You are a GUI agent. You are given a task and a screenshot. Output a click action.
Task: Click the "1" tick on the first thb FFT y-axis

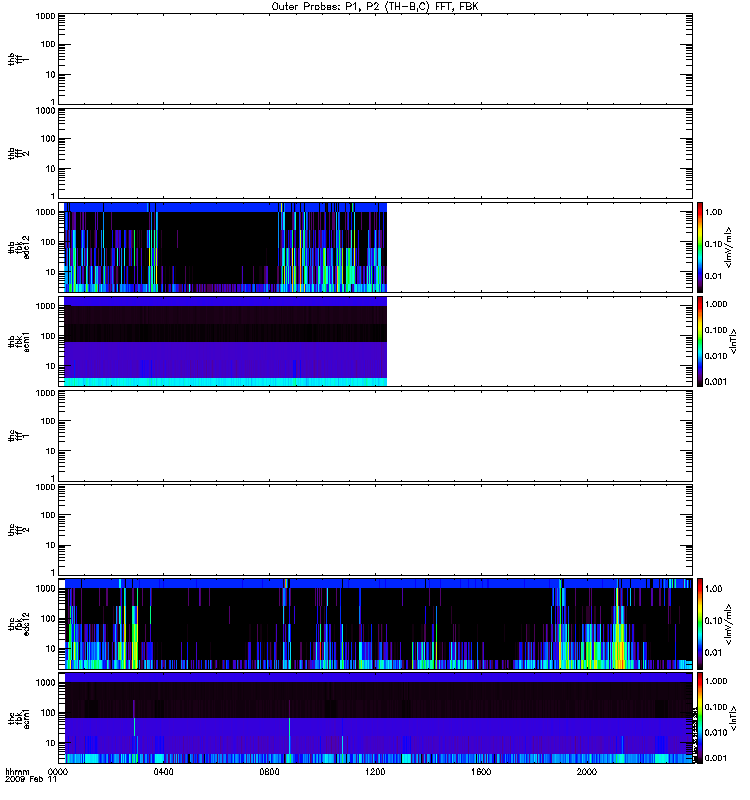[53, 102]
